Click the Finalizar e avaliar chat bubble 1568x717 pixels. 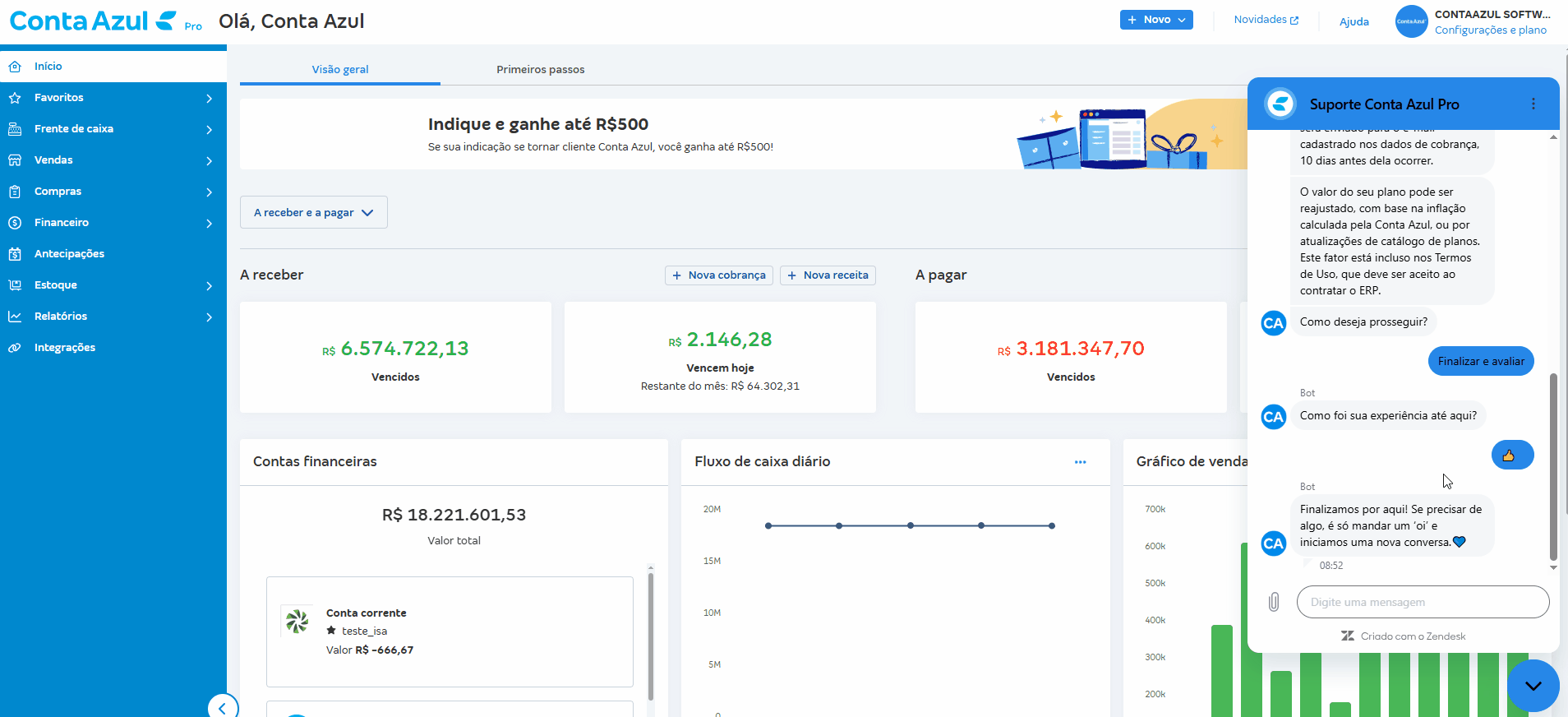[1481, 361]
